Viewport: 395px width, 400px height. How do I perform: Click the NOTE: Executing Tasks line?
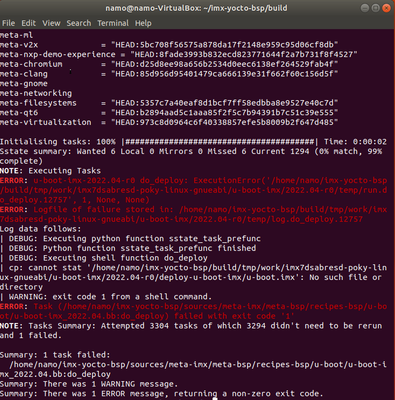point(50,171)
